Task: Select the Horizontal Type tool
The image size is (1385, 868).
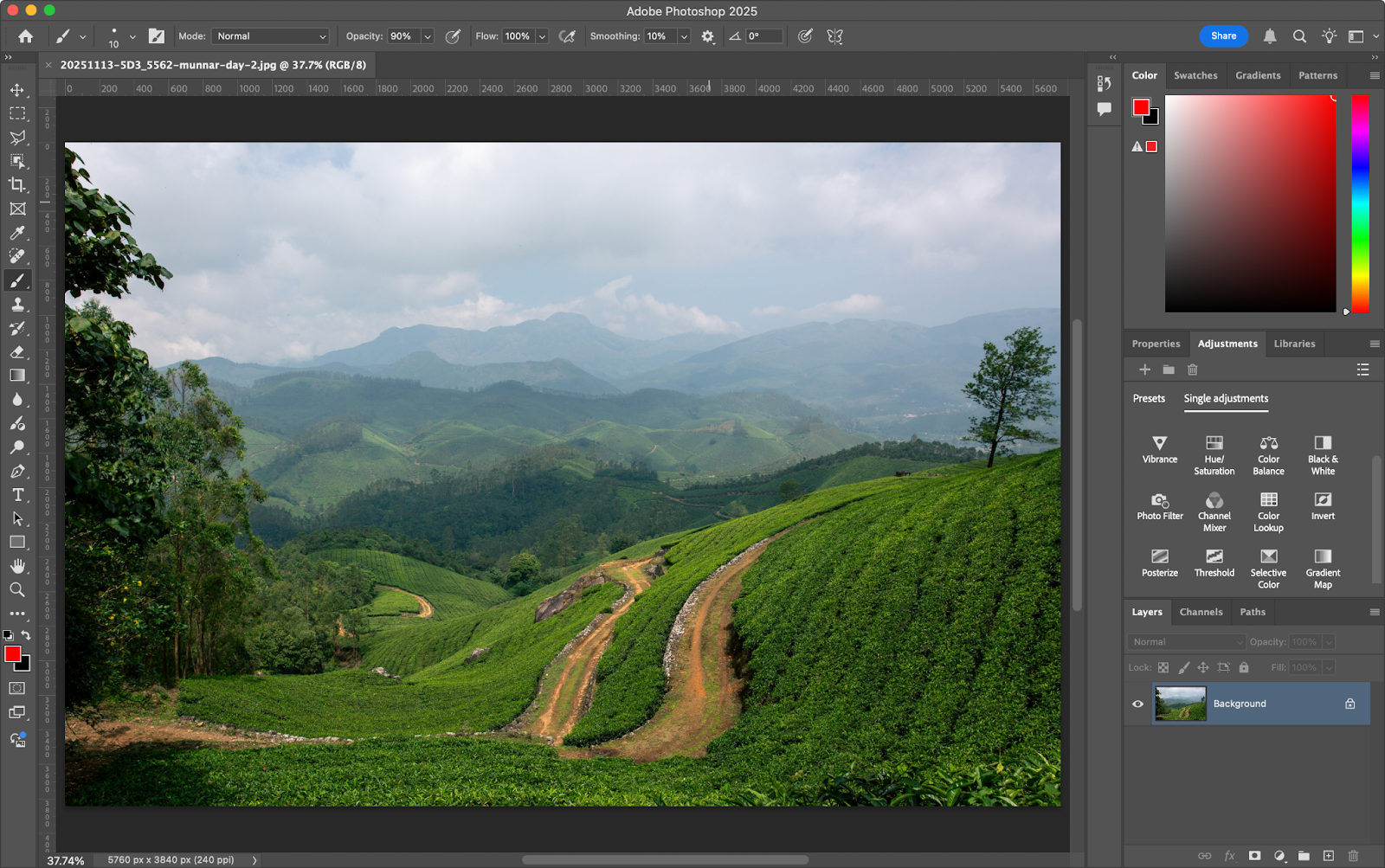Action: [x=17, y=495]
